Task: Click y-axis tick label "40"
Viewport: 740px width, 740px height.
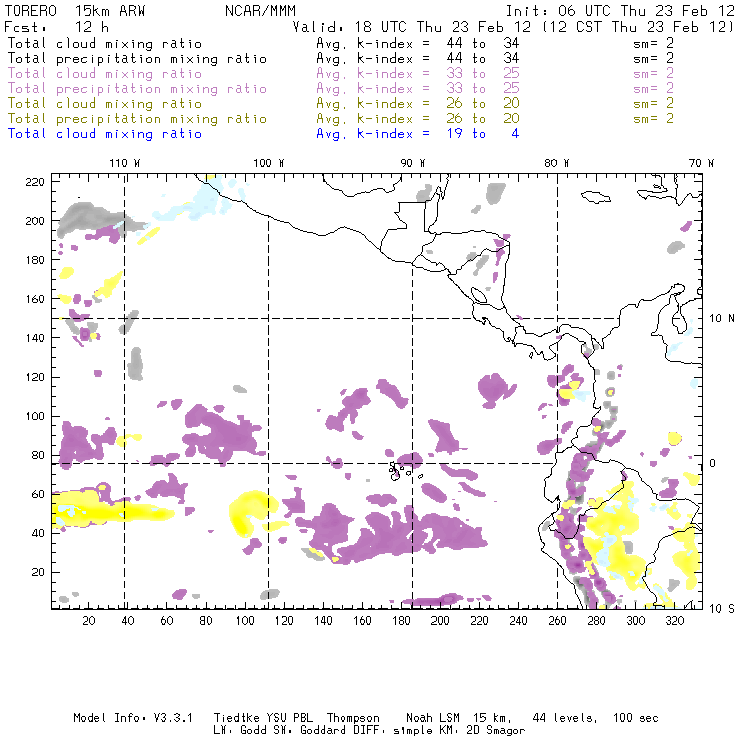Action: [38, 533]
